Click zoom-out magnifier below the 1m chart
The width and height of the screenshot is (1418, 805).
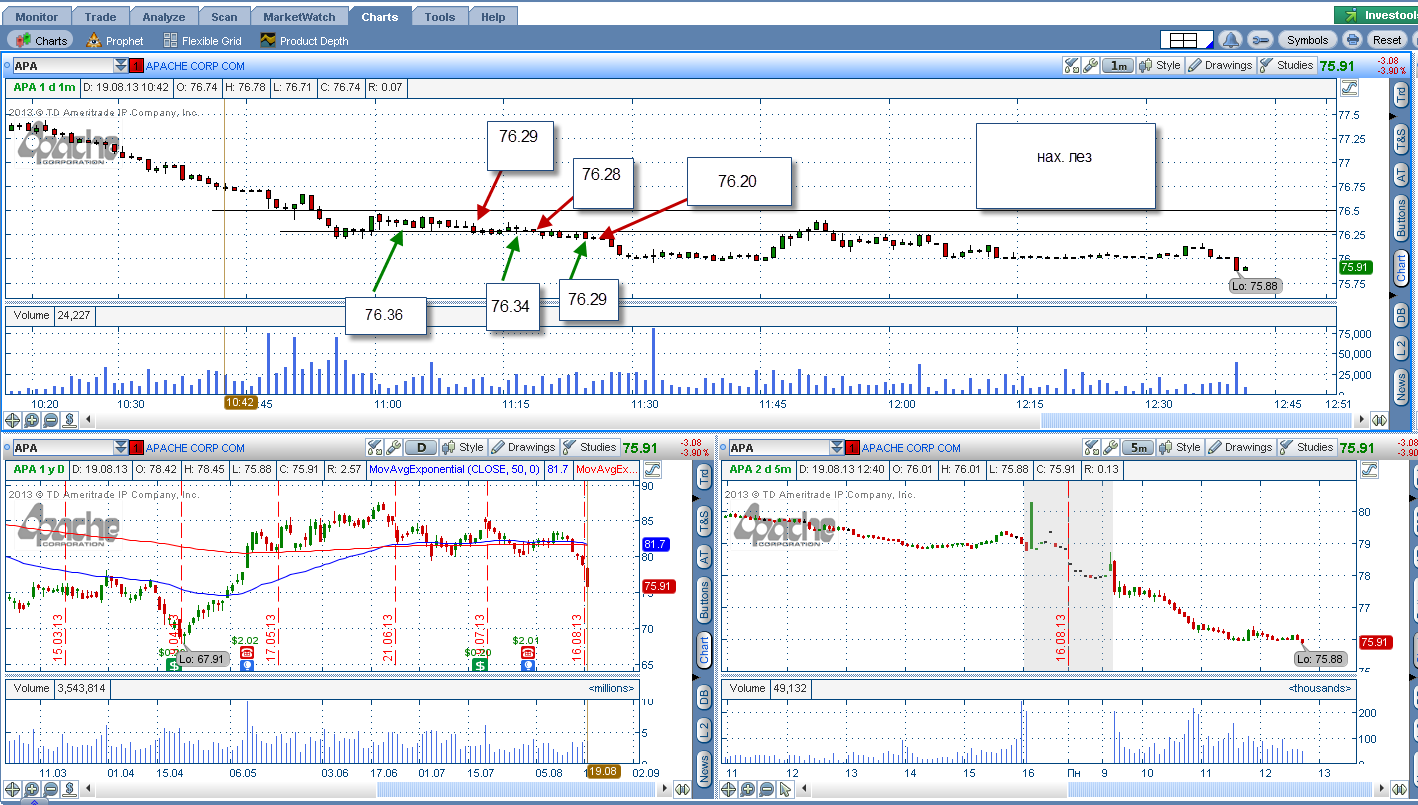point(50,421)
